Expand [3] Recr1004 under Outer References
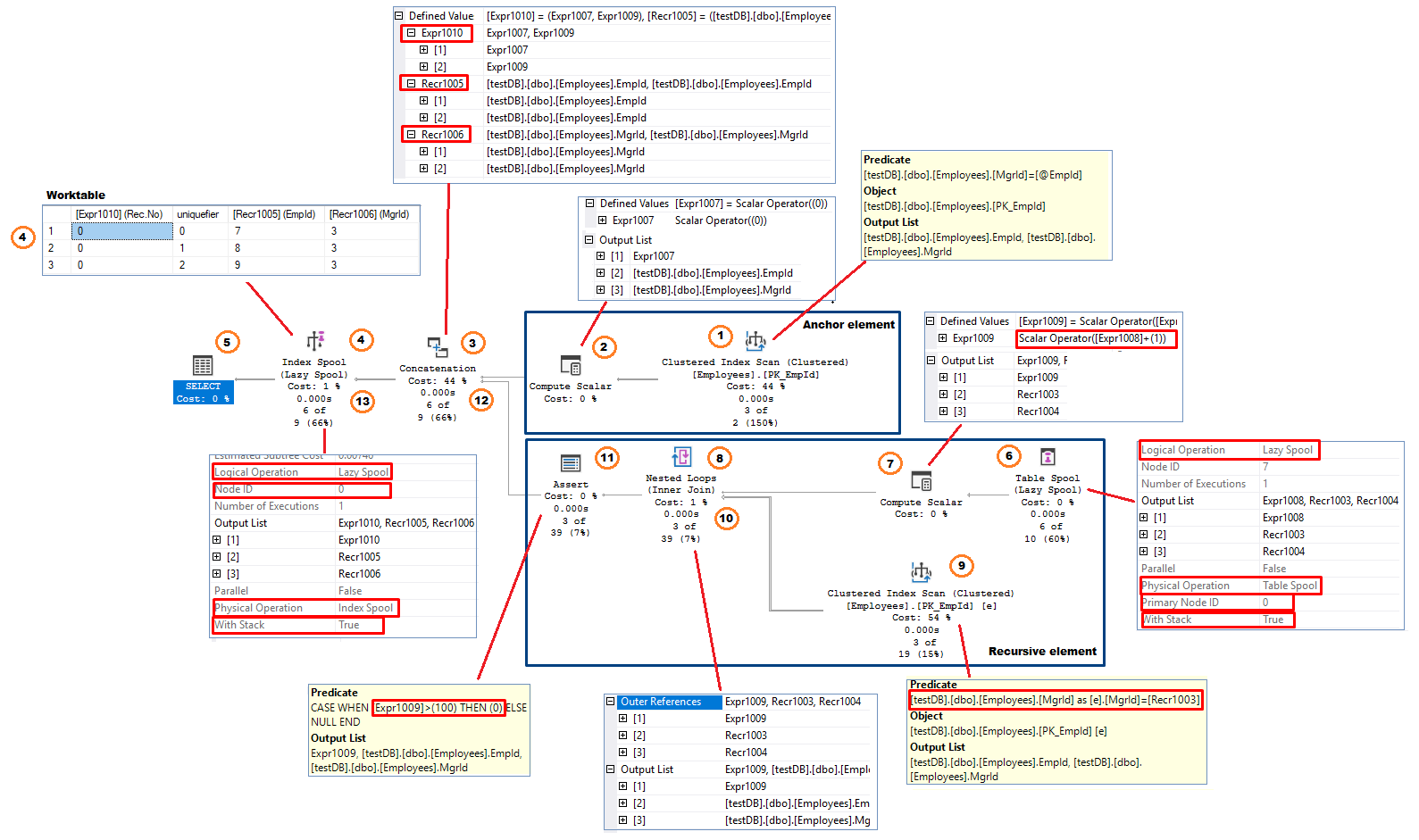 [623, 753]
